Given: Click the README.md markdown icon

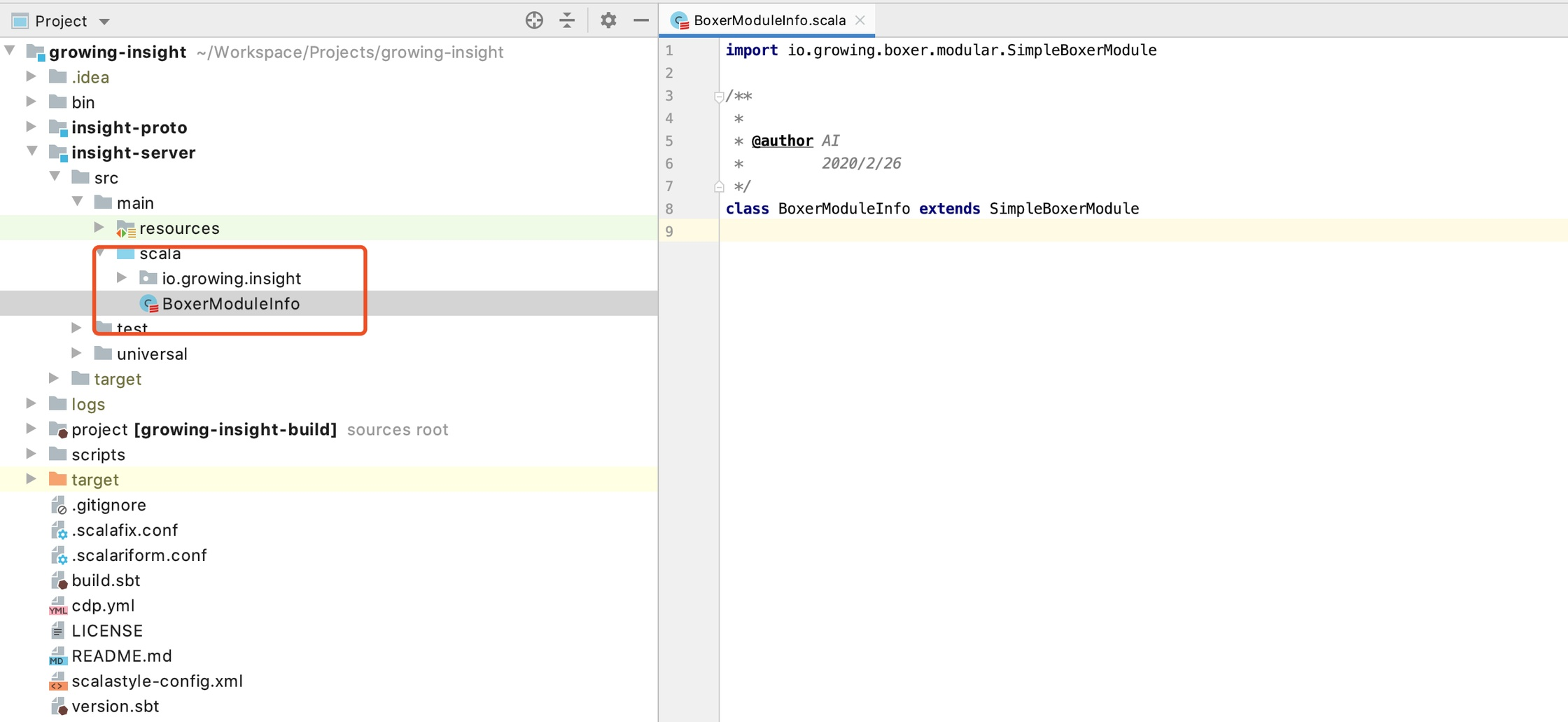Looking at the screenshot, I should 58,656.
